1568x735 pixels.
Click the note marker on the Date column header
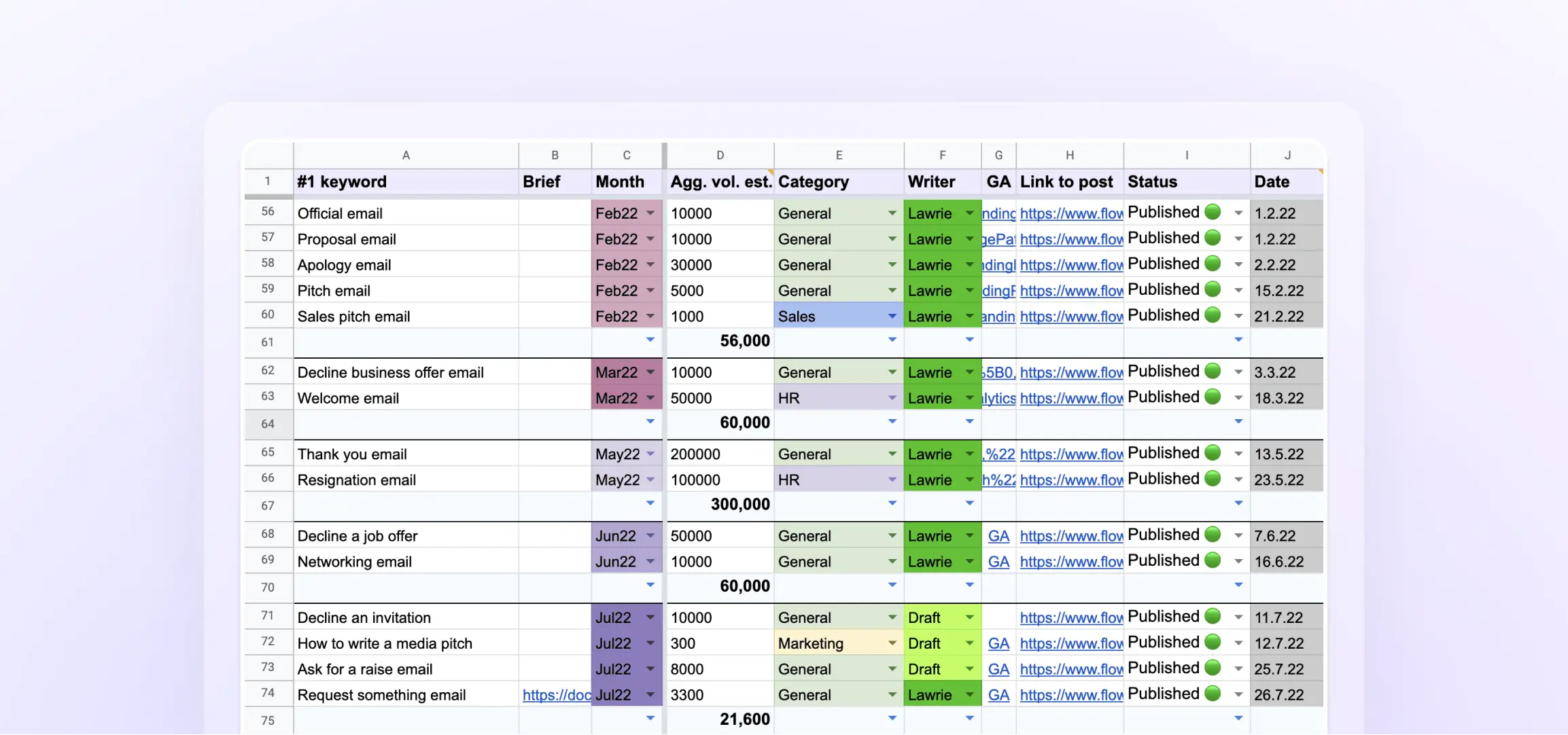[x=1321, y=172]
